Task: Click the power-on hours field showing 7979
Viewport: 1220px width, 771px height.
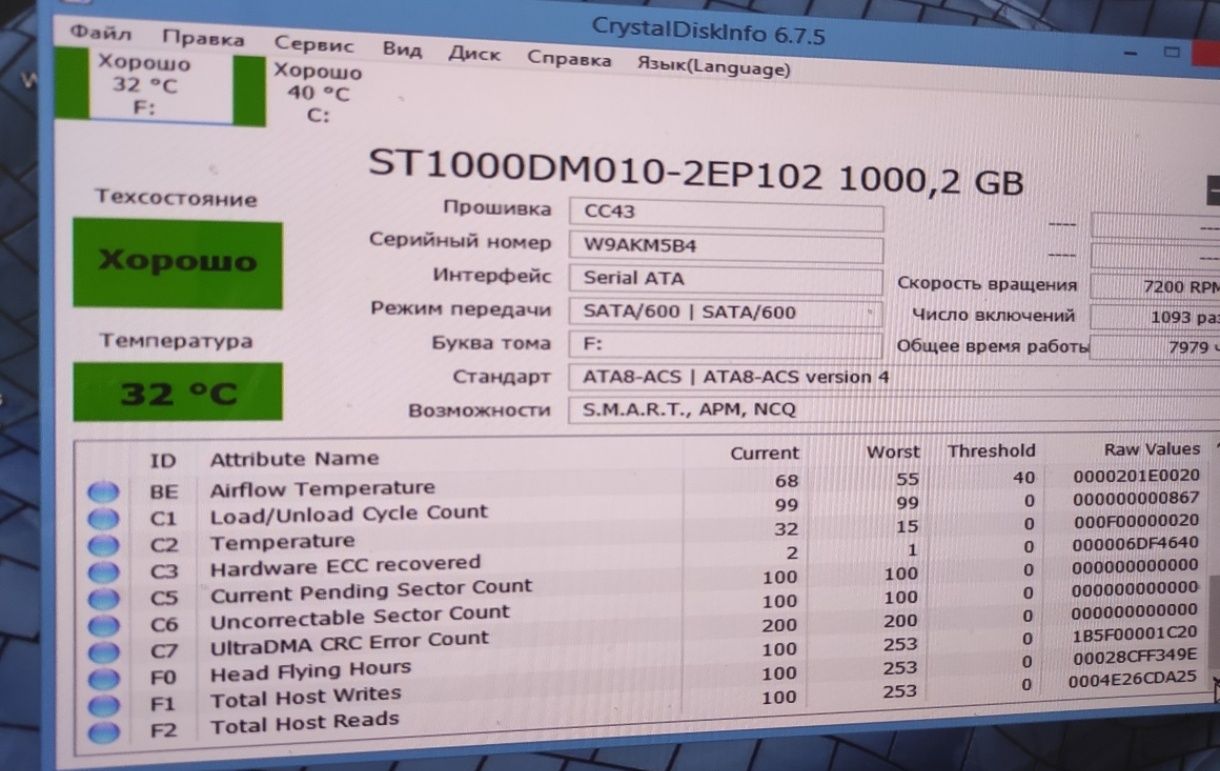Action: click(x=1156, y=349)
